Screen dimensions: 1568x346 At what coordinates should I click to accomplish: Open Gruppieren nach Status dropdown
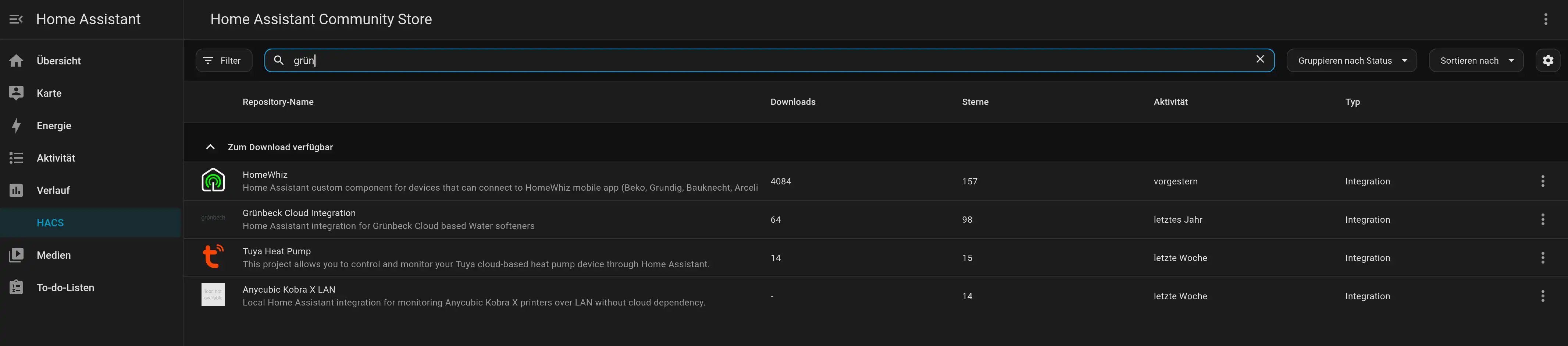pos(1351,60)
